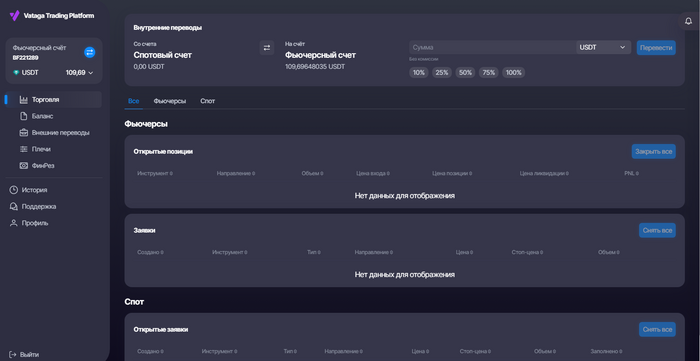Click the Поддержка headset icon
Image resolution: width=700 pixels, height=361 pixels.
pyautogui.click(x=14, y=207)
